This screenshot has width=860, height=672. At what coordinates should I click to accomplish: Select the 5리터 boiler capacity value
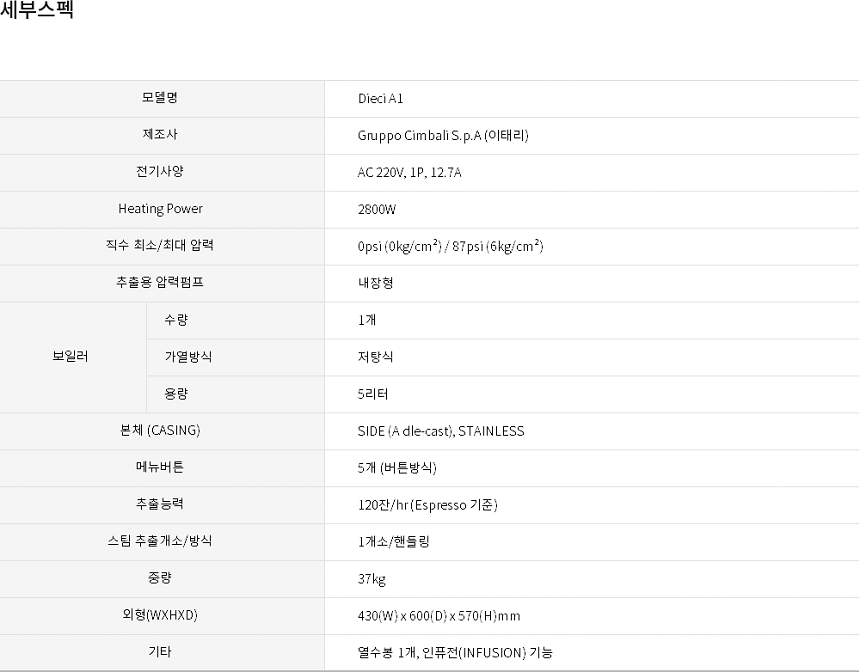[373, 394]
